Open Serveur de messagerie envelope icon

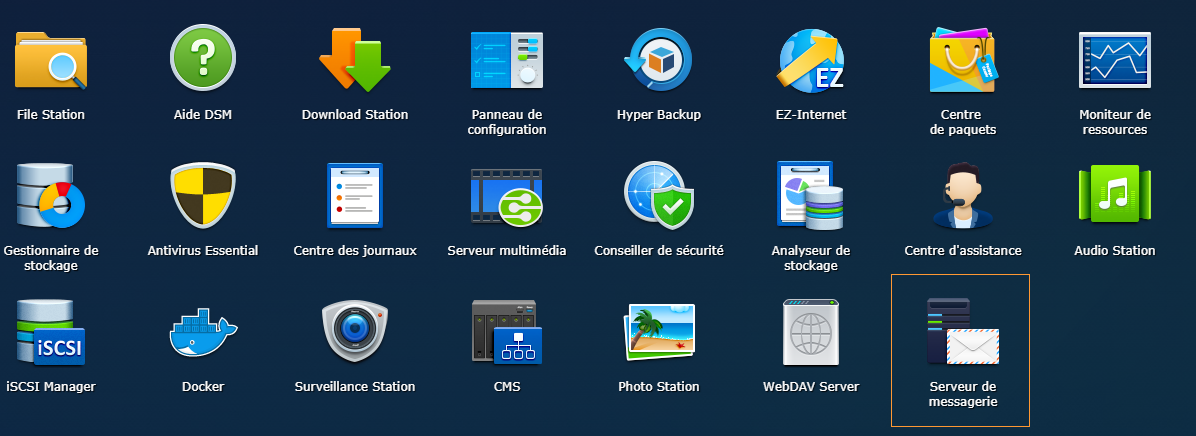[x=963, y=331]
